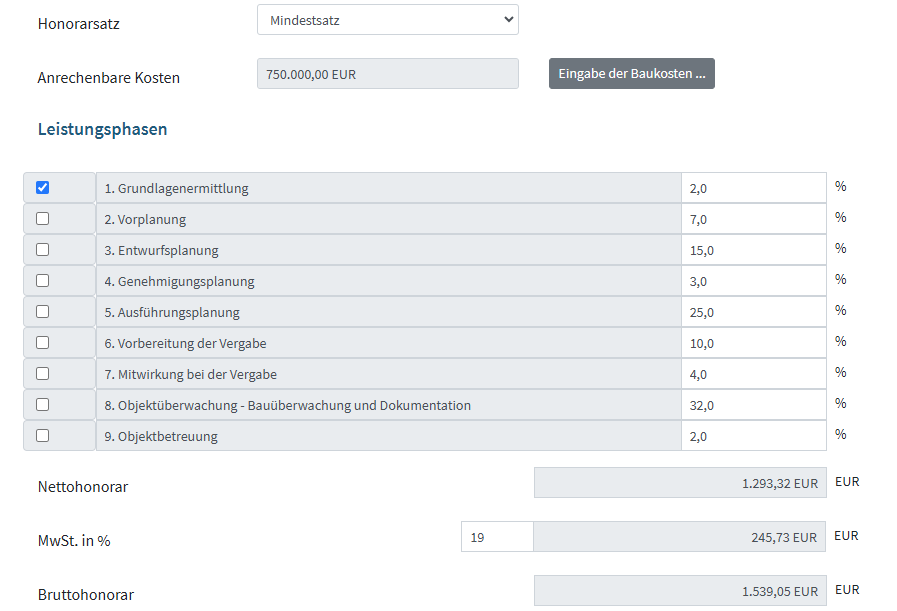Enable Vorbereitung der Vergabe checkbox
Screen dimensions: 897x611
pyautogui.click(x=42, y=343)
